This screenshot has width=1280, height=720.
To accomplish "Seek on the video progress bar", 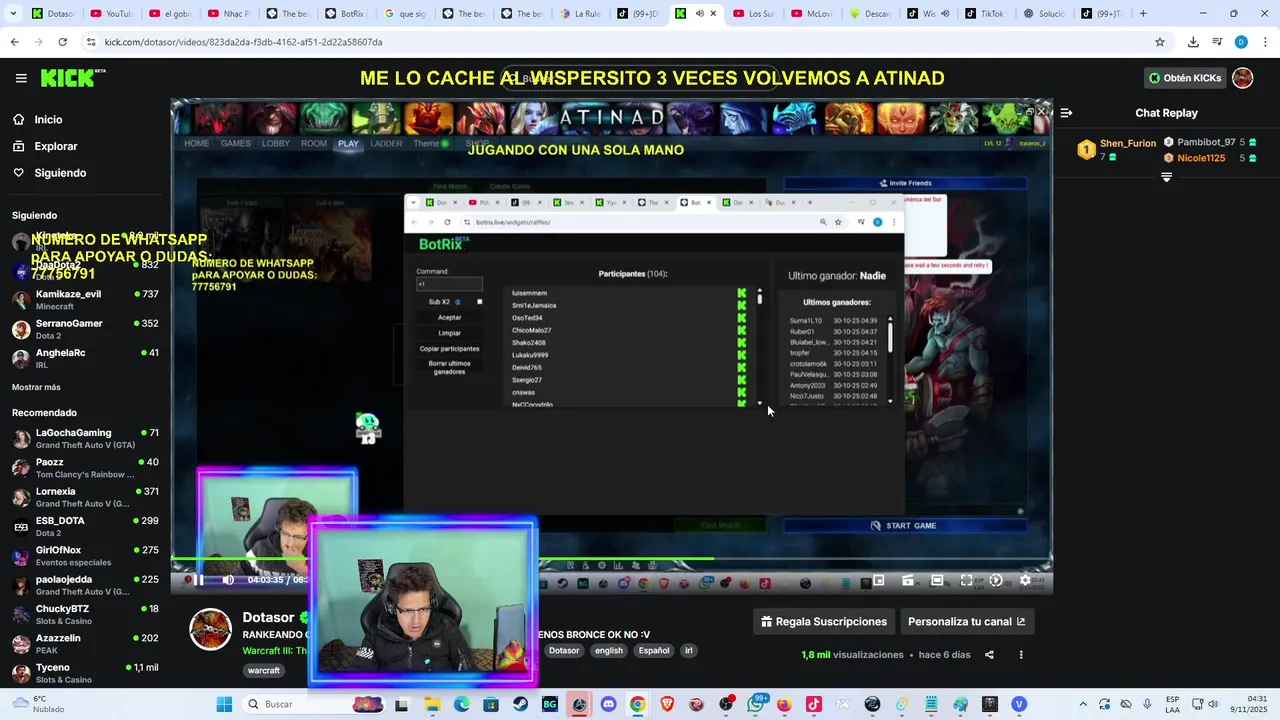I will tap(611, 559).
